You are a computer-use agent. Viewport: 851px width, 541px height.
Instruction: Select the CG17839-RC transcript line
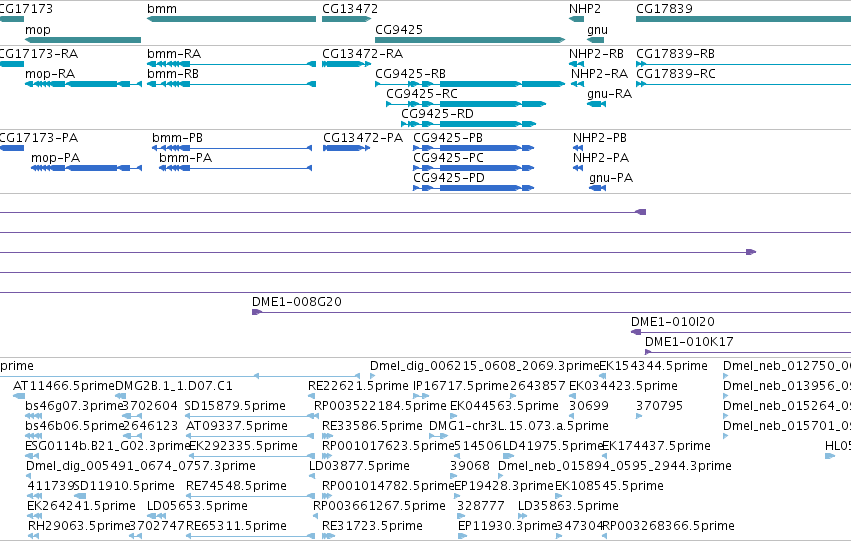(x=744, y=84)
